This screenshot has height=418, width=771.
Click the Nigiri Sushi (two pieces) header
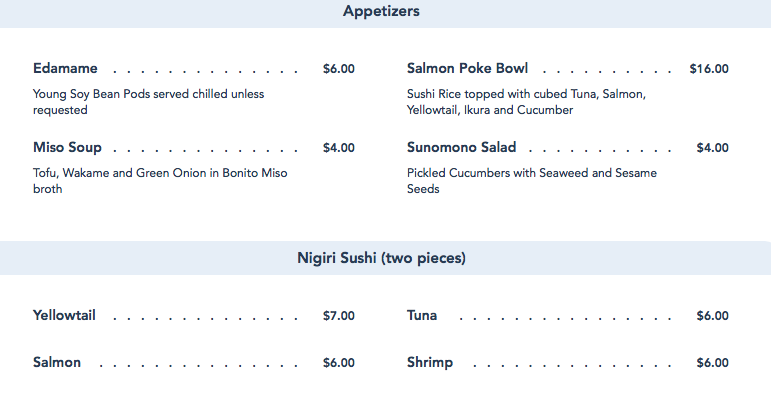click(381, 258)
